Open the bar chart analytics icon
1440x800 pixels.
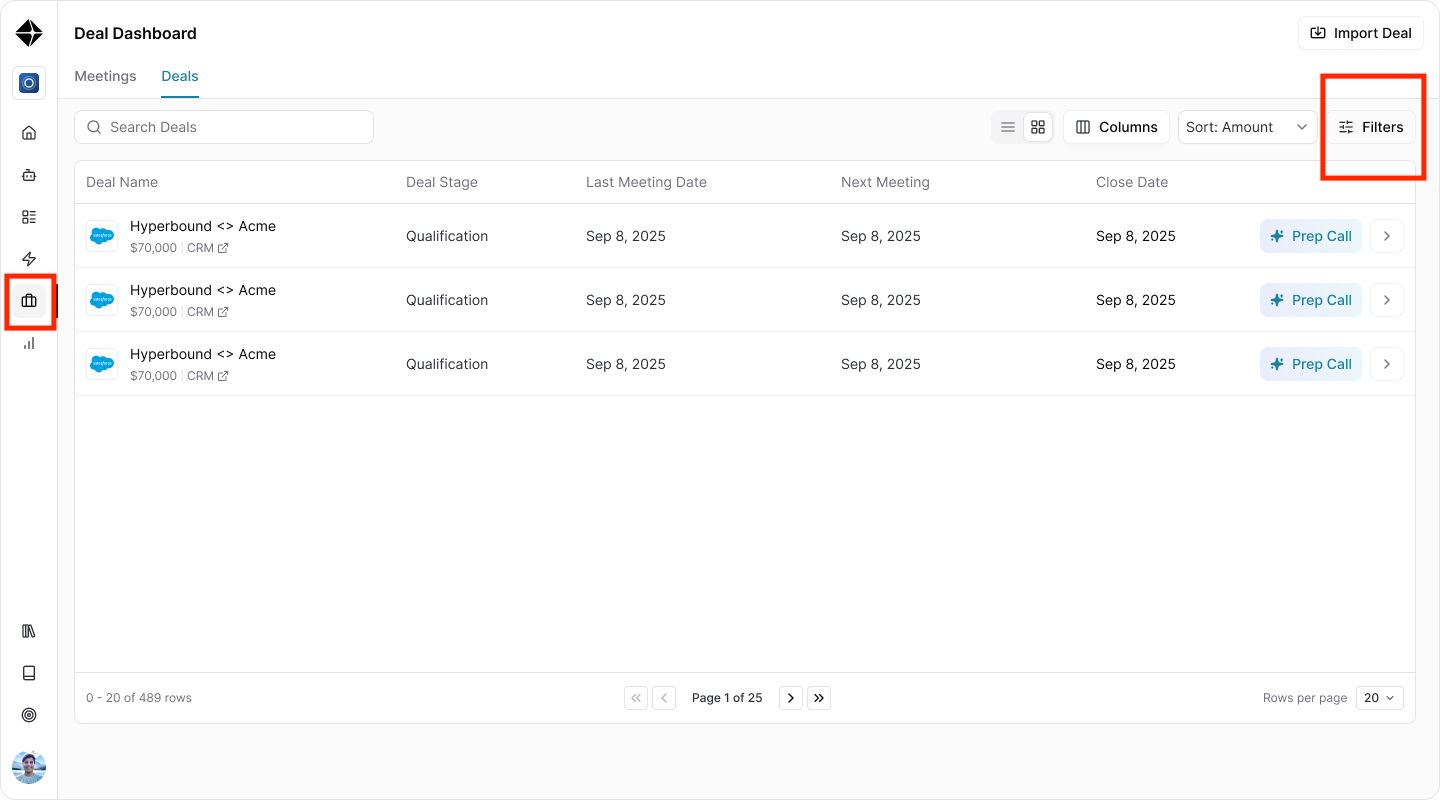pyautogui.click(x=29, y=343)
